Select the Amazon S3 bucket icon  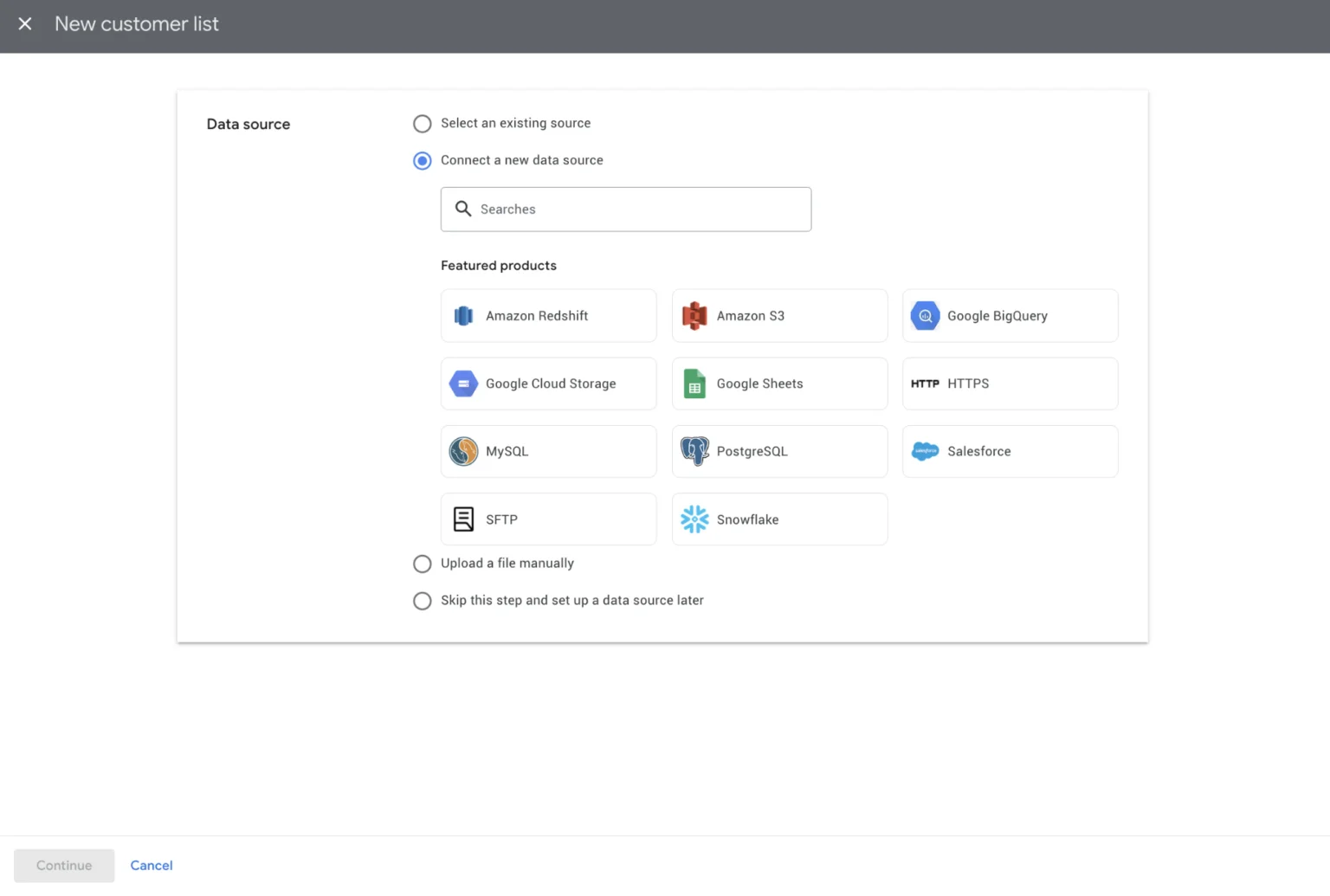tap(694, 316)
